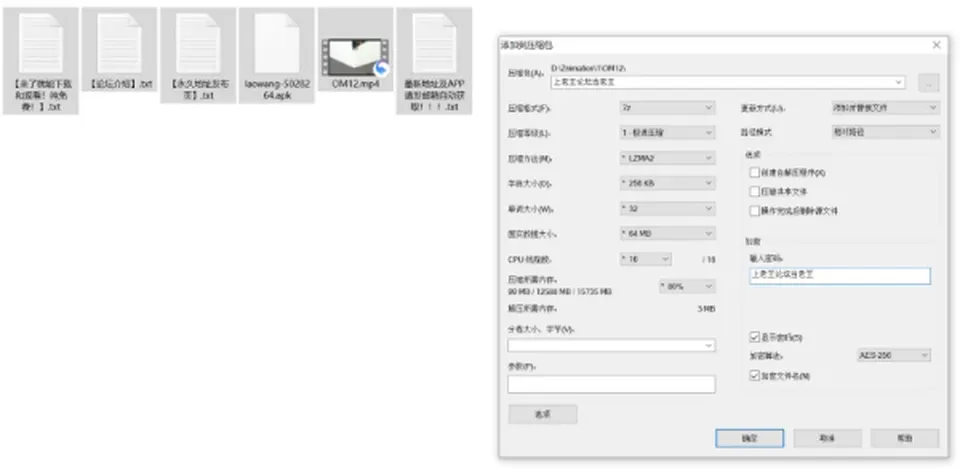960x469 pixels.
Task: Open the archive format dropdown showing 7z
Action: 667,108
